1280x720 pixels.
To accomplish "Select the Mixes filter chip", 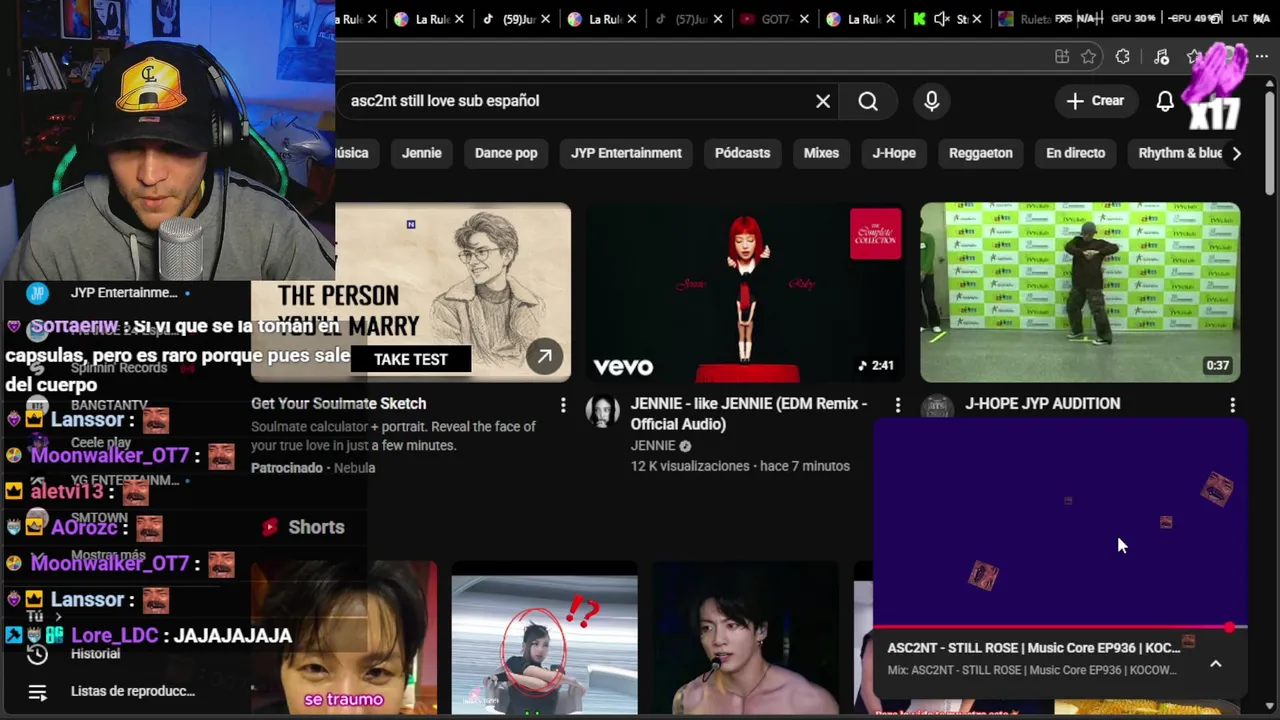I will click(x=821, y=153).
